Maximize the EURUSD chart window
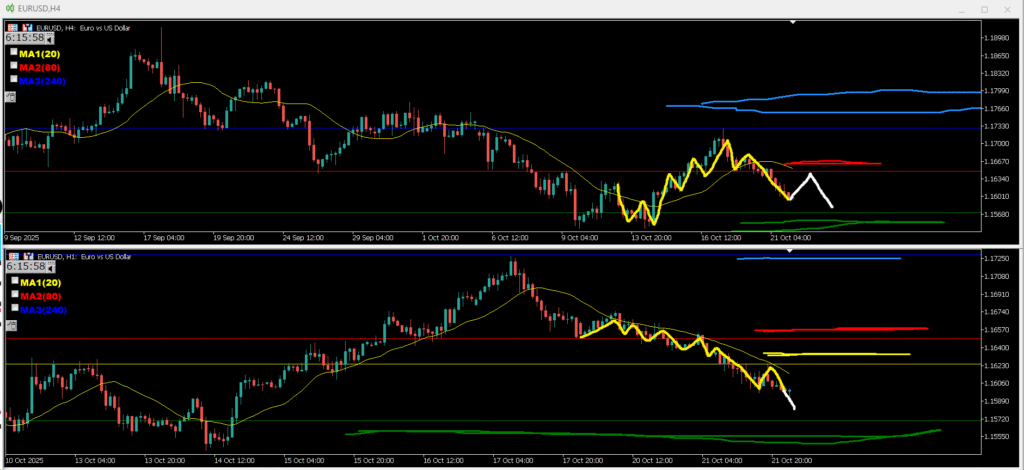Viewport: 1024px width, 470px height. (983, 8)
